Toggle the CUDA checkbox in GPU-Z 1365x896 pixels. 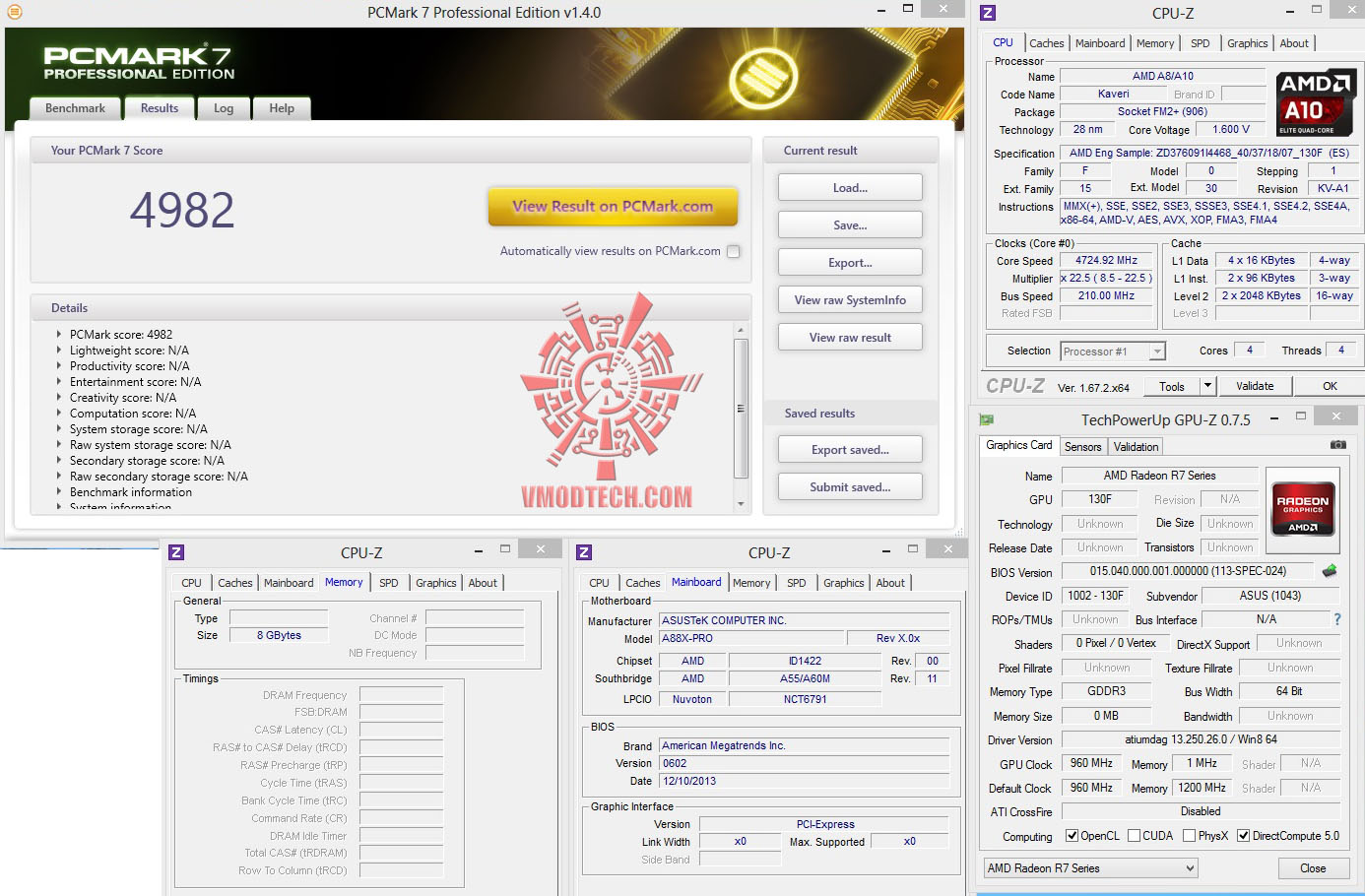[1134, 836]
